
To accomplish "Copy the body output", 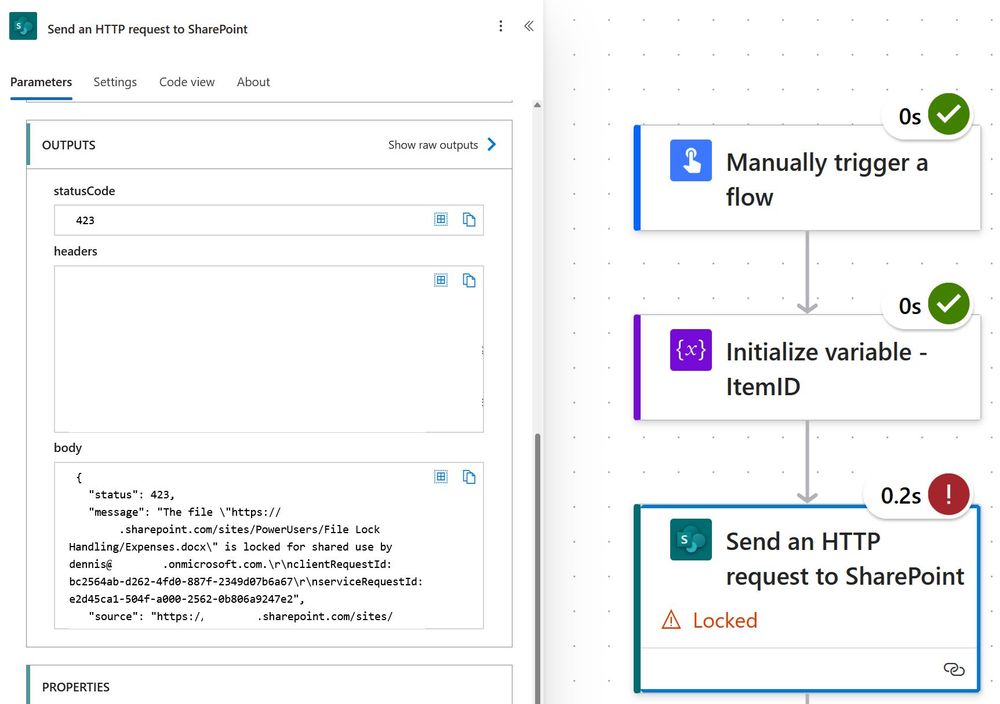I will click(469, 476).
